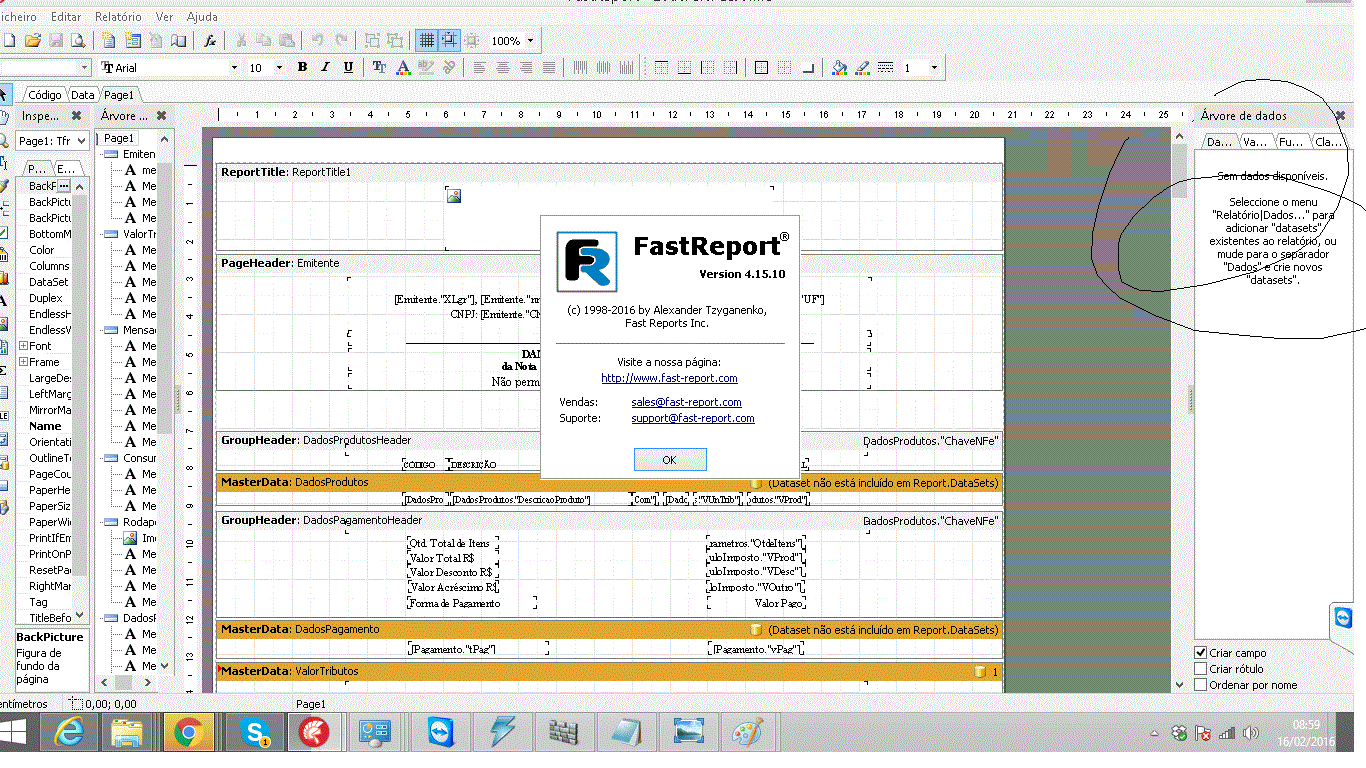Close the Árvore de dados panel
This screenshot has width=1366, height=768.
(x=1341, y=116)
